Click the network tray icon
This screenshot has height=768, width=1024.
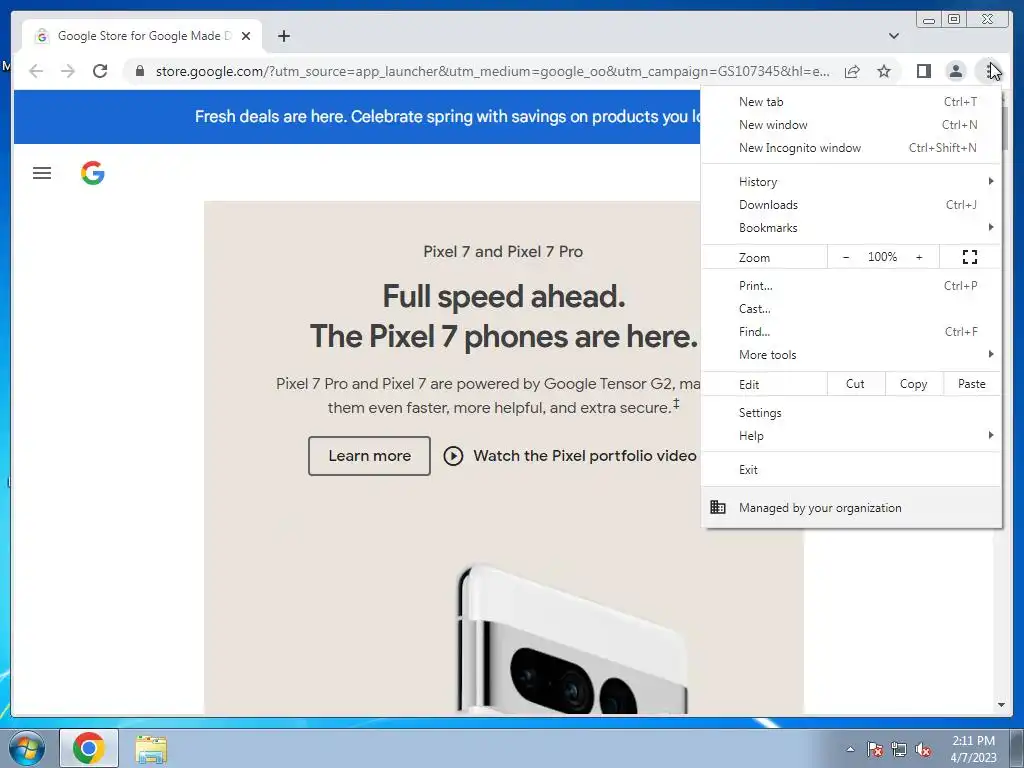899,749
